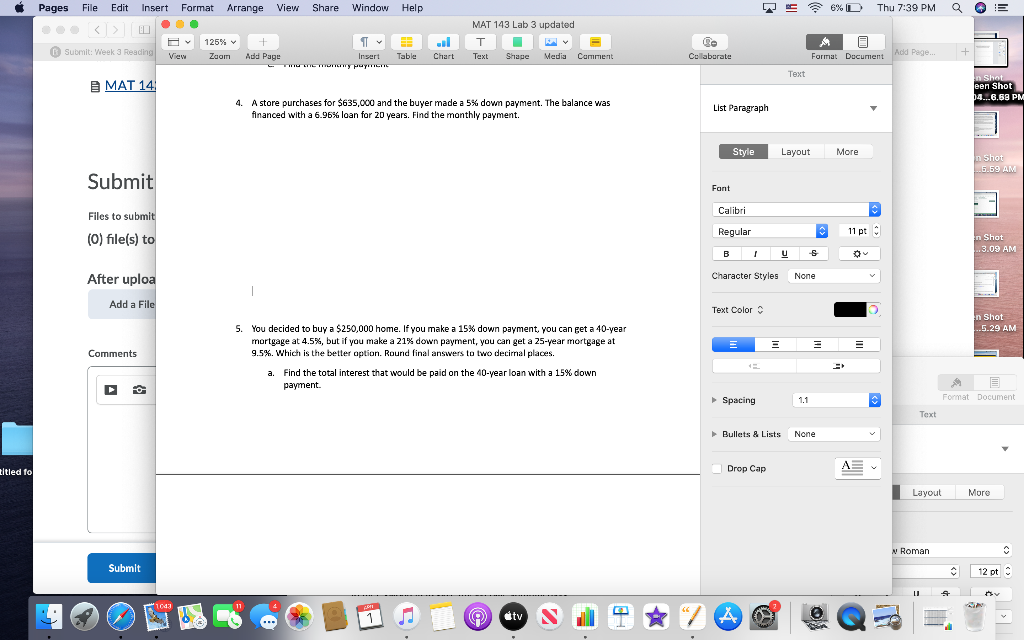Open the Text Color swatch

[851, 310]
